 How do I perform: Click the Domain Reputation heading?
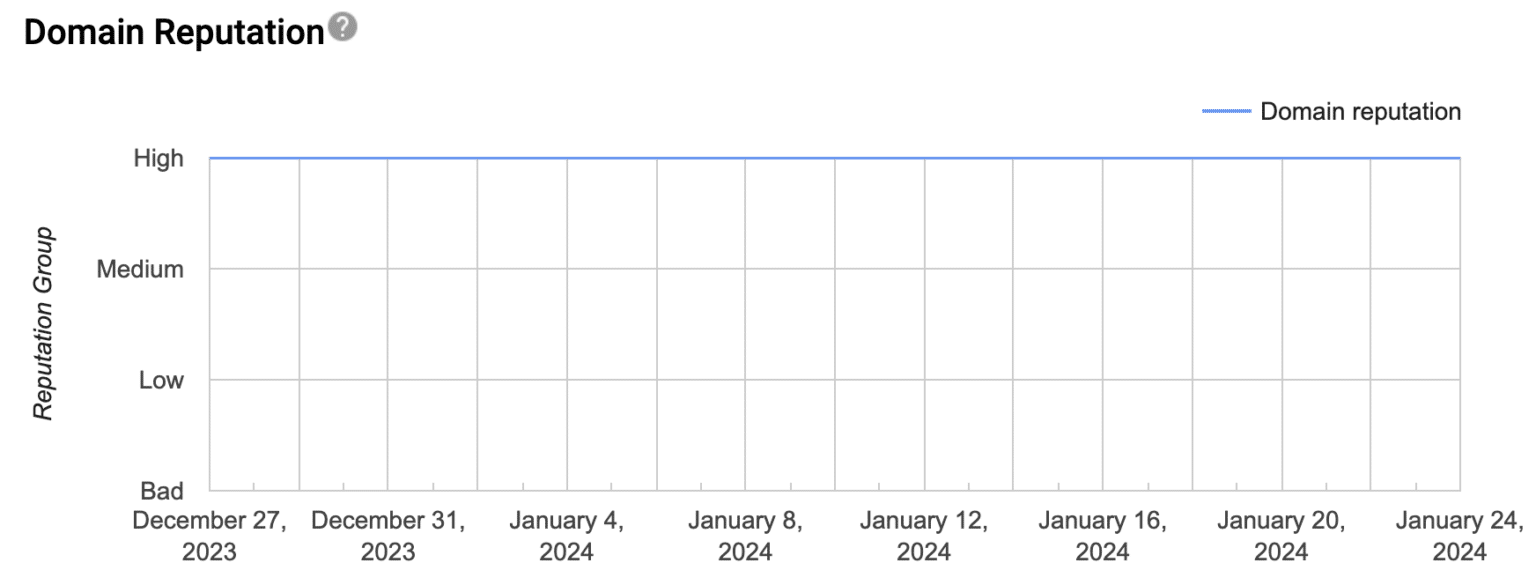(173, 32)
